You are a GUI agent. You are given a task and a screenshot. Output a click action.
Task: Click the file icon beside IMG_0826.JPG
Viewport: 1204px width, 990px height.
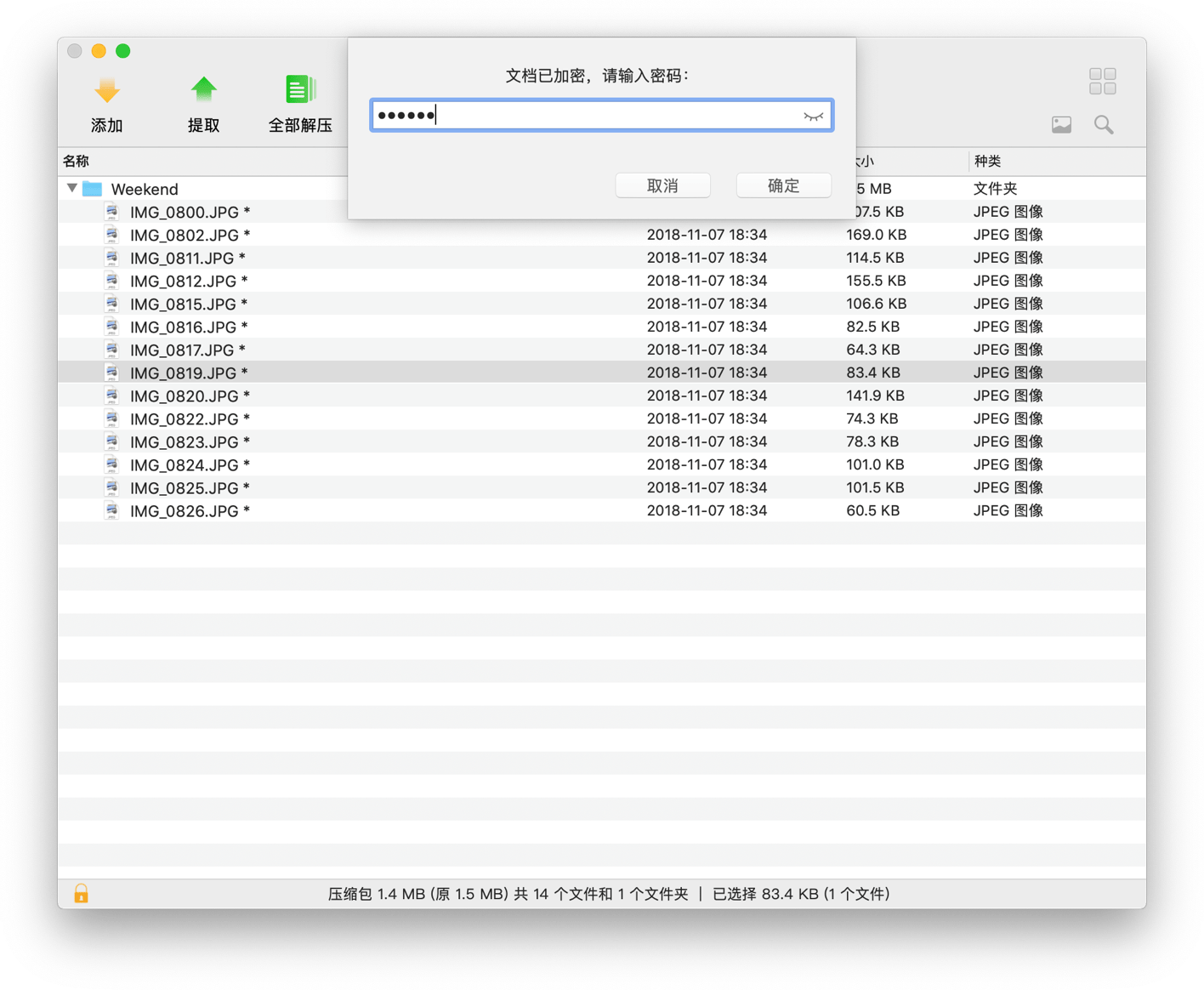coord(111,509)
